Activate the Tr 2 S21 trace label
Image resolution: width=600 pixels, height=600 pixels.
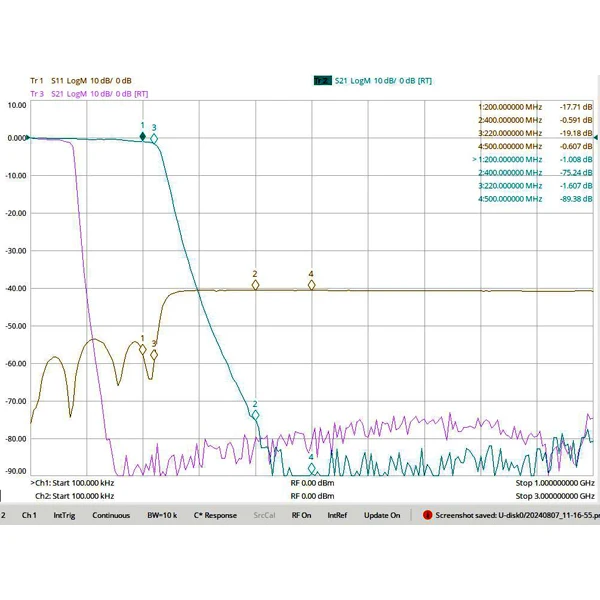point(373,81)
